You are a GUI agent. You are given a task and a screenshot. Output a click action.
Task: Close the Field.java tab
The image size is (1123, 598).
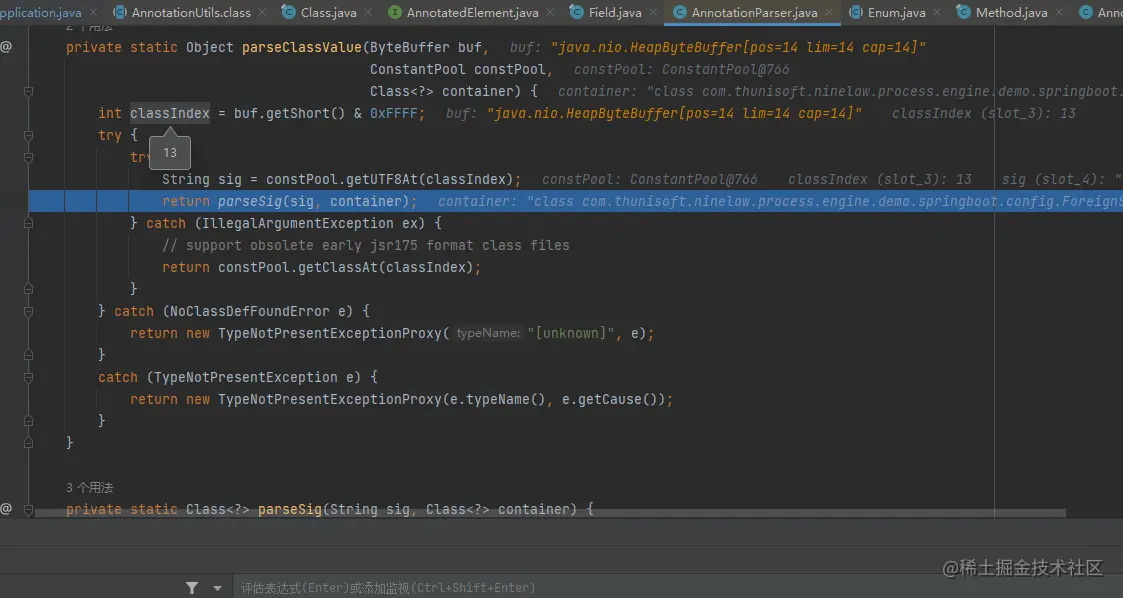pyautogui.click(x=653, y=12)
